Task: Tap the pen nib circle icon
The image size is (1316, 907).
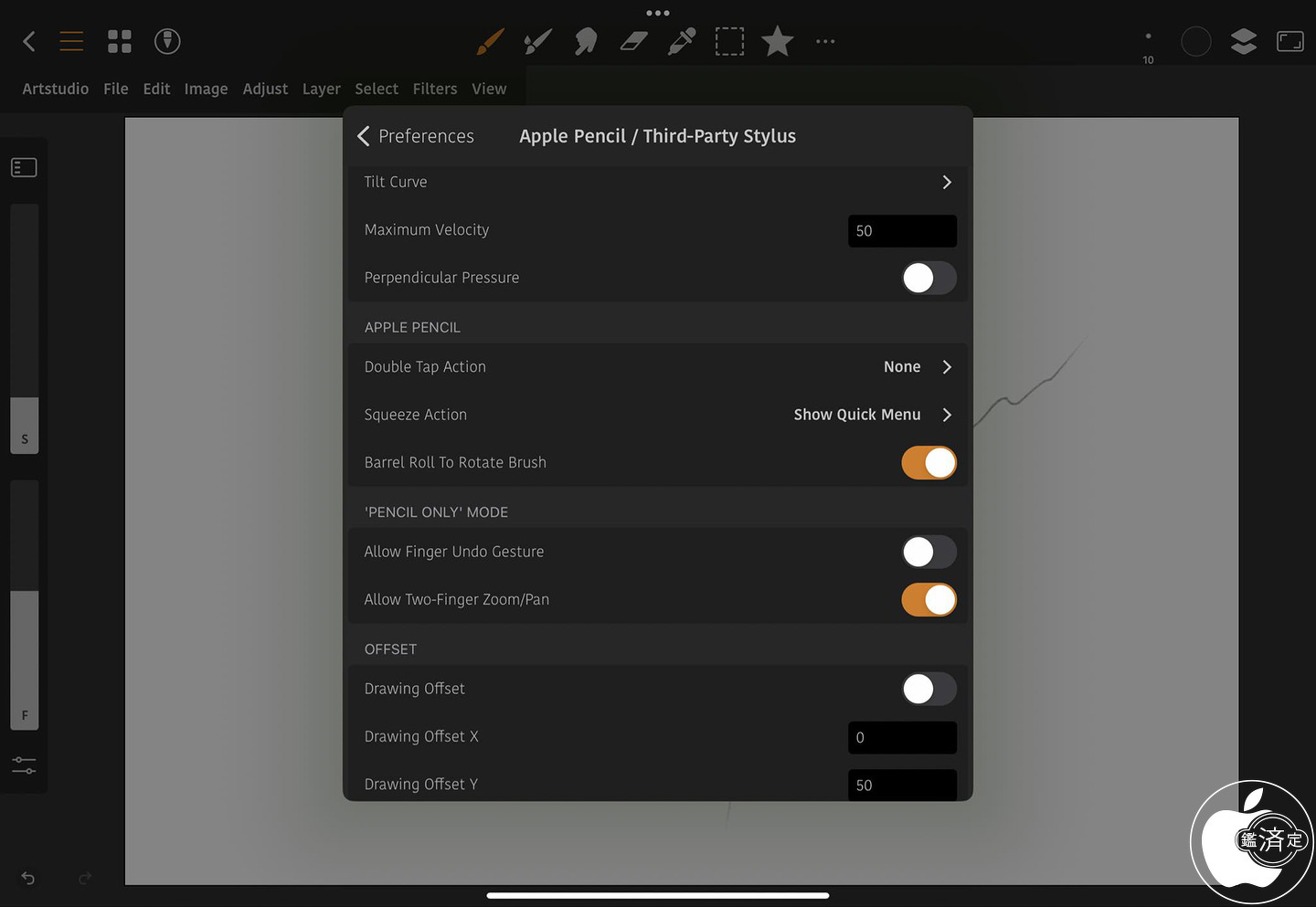Action: (x=167, y=41)
